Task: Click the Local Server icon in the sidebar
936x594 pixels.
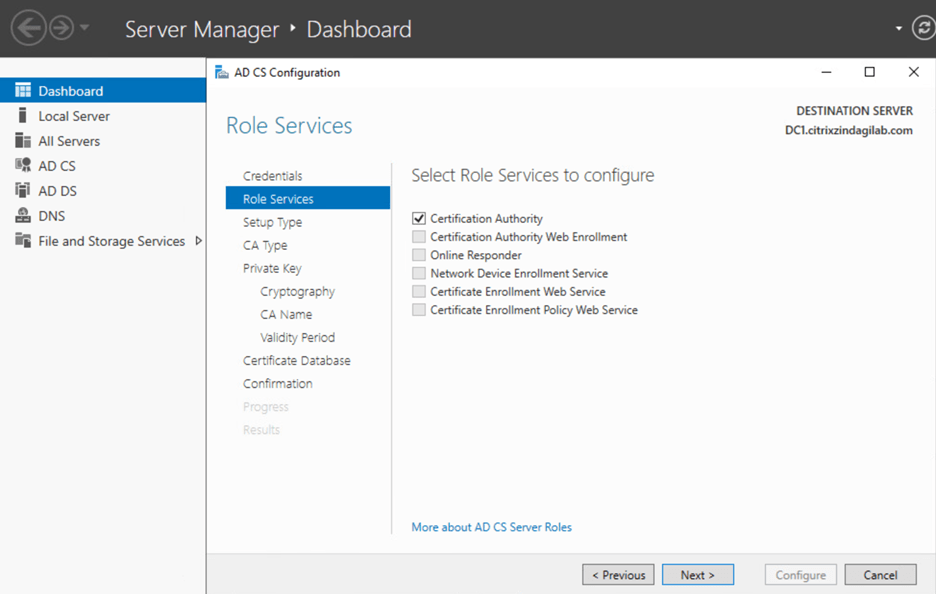Action: [x=23, y=115]
